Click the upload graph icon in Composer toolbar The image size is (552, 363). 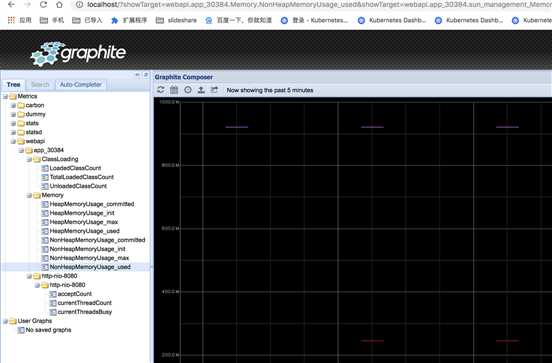[201, 90]
